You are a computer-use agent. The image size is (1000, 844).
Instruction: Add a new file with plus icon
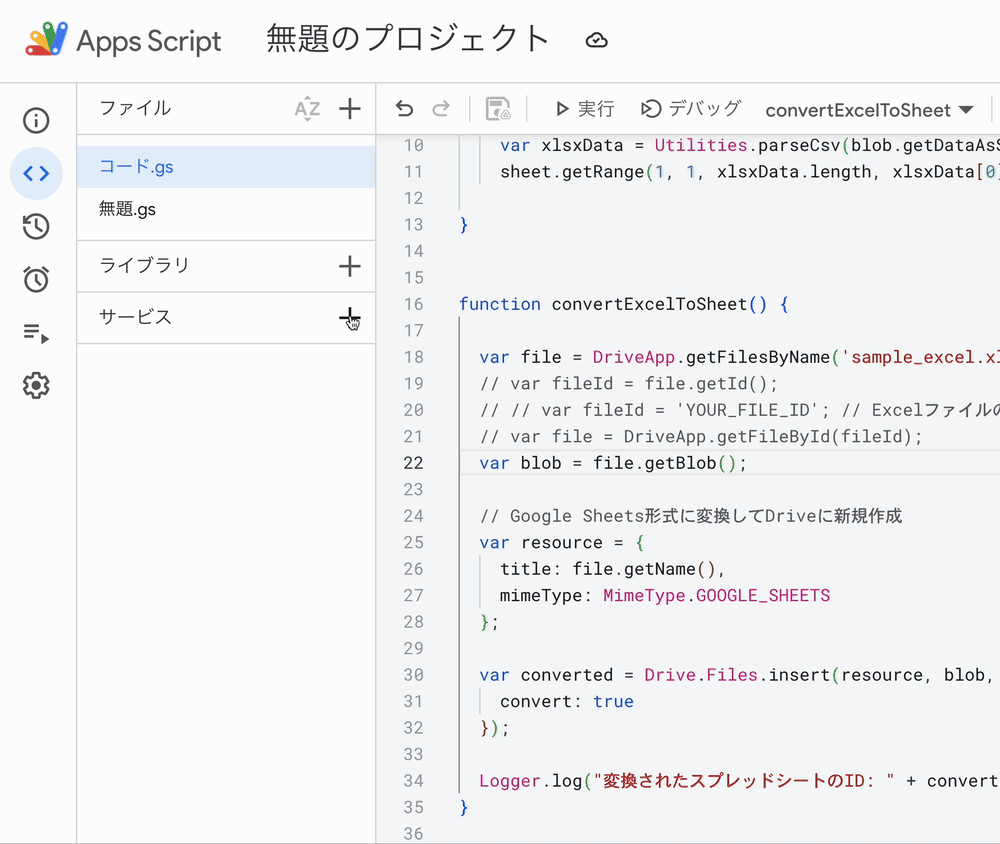(349, 108)
